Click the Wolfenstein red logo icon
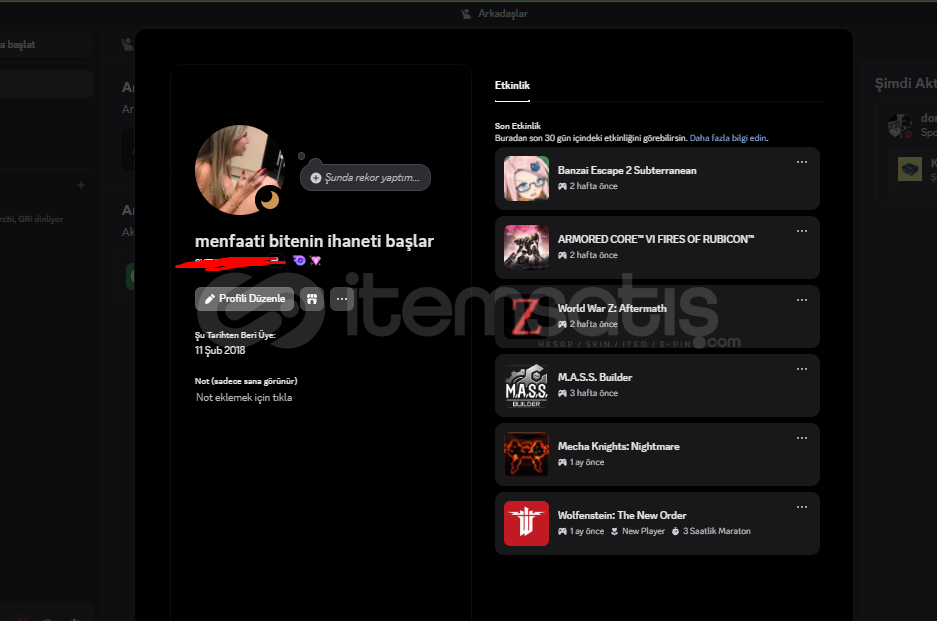Image resolution: width=937 pixels, height=621 pixels. pyautogui.click(x=526, y=524)
